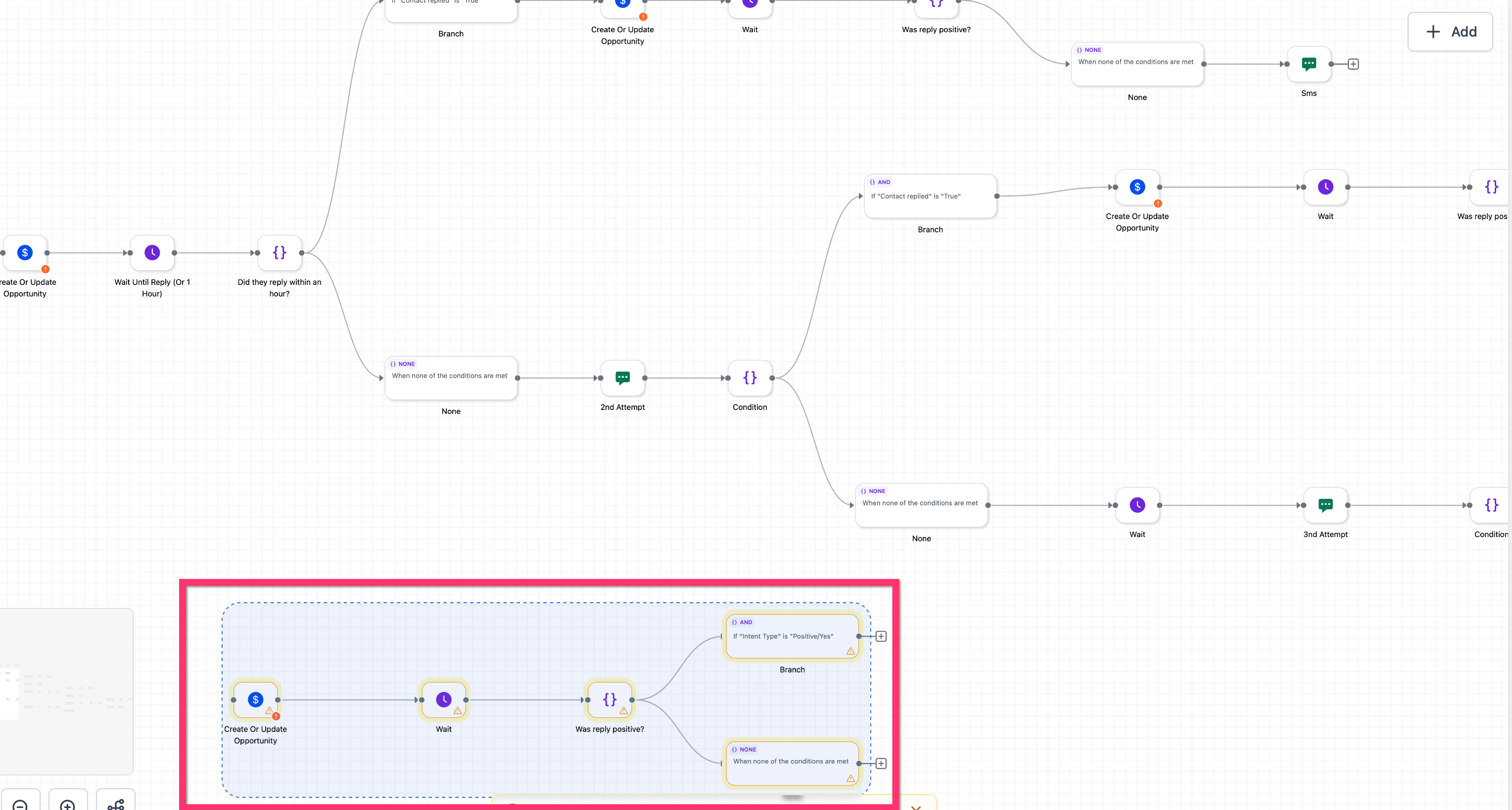The height and width of the screenshot is (810, 1512).
Task: Add a step after the Sms node
Action: point(1353,64)
